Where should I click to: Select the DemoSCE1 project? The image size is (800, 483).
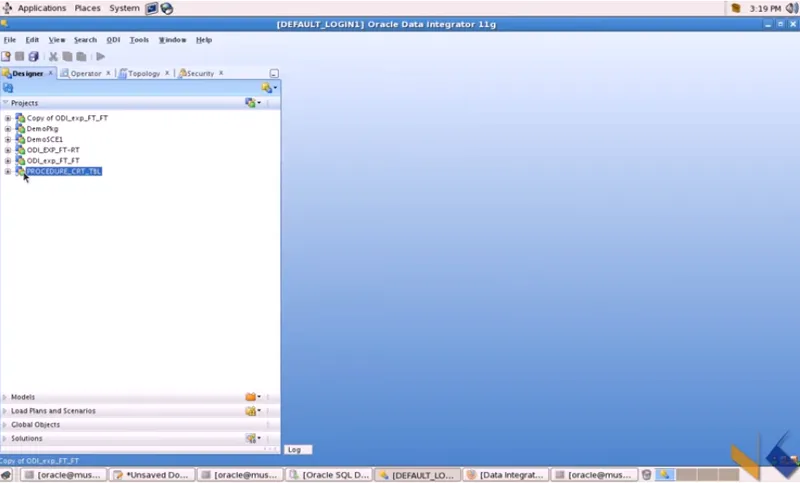(45, 139)
